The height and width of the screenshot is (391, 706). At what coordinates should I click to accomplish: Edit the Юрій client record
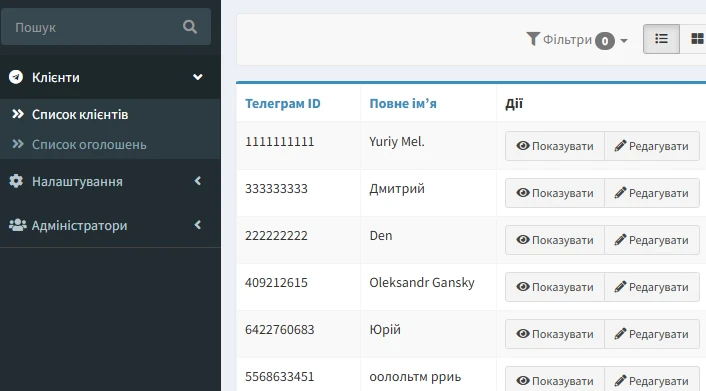(652, 334)
